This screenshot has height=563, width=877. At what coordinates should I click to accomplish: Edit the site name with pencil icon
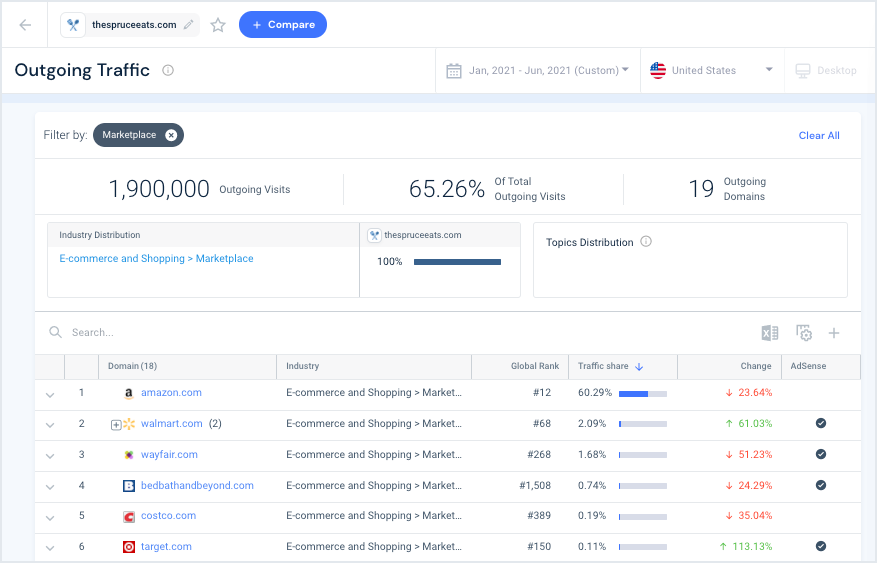pos(189,25)
